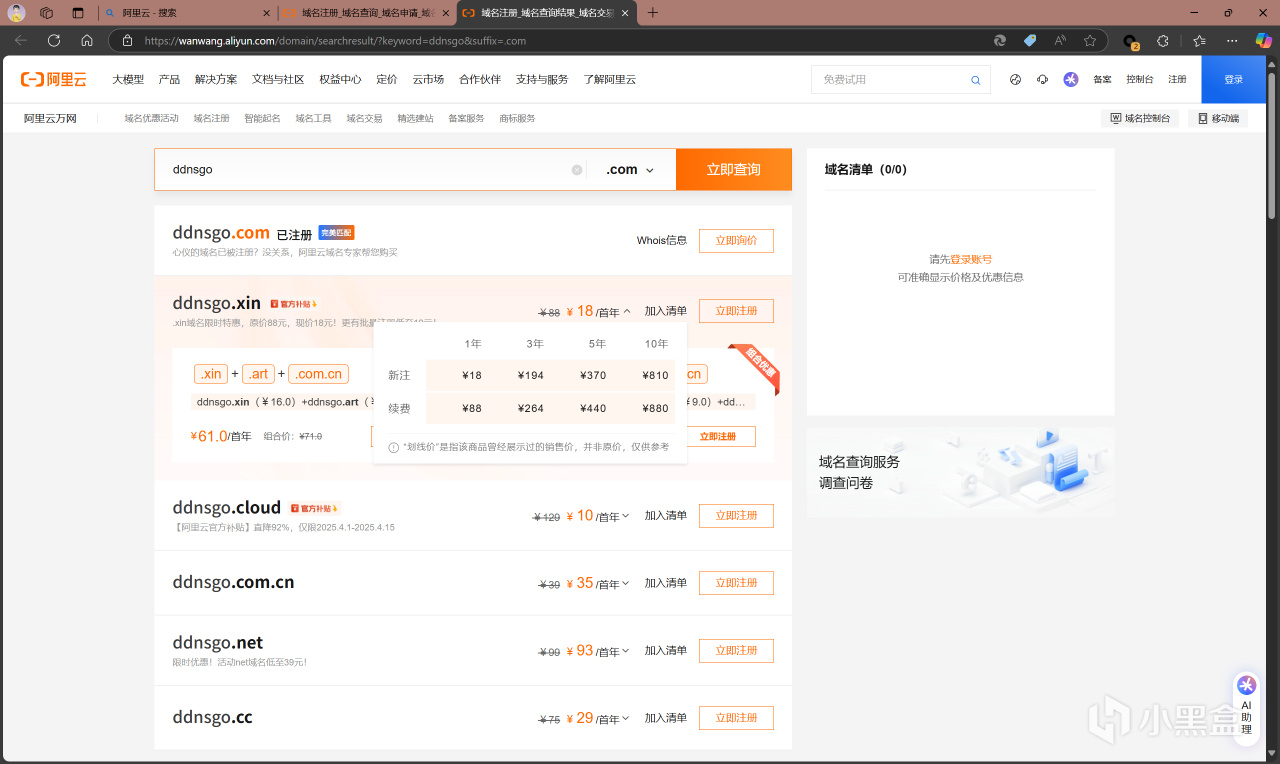Open the 大模型 navigation item

pyautogui.click(x=128, y=80)
